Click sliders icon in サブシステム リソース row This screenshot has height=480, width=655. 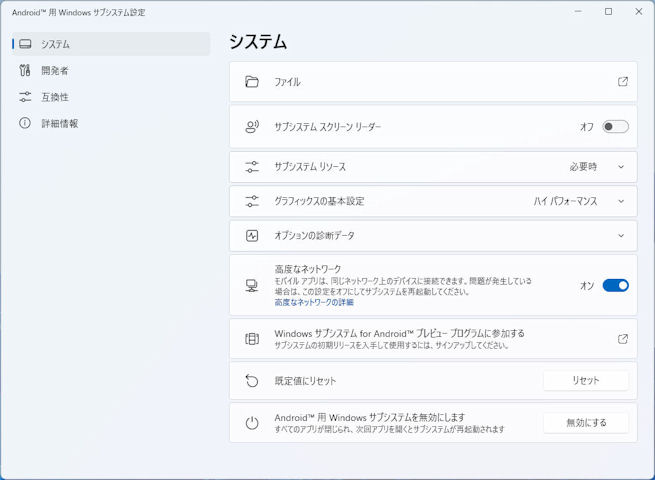coord(252,167)
